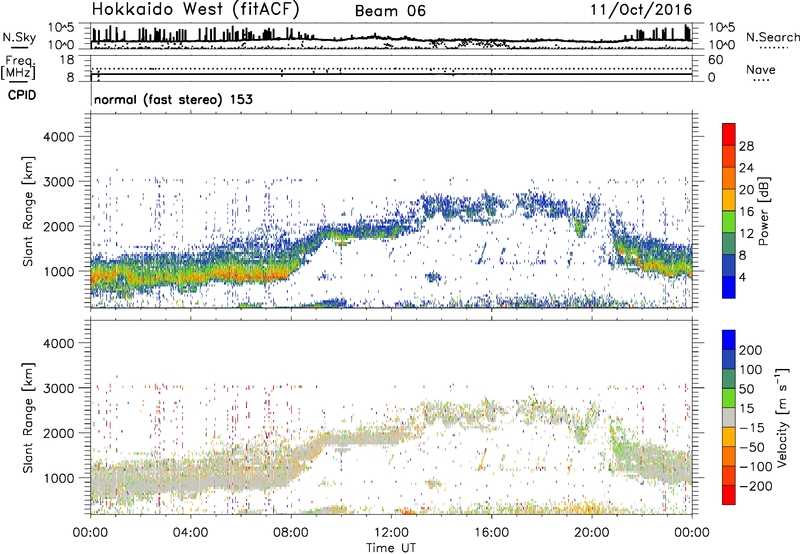Image resolution: width=800 pixels, height=554 pixels.
Task: Click the '20:00' time axis tick
Action: coord(592,533)
